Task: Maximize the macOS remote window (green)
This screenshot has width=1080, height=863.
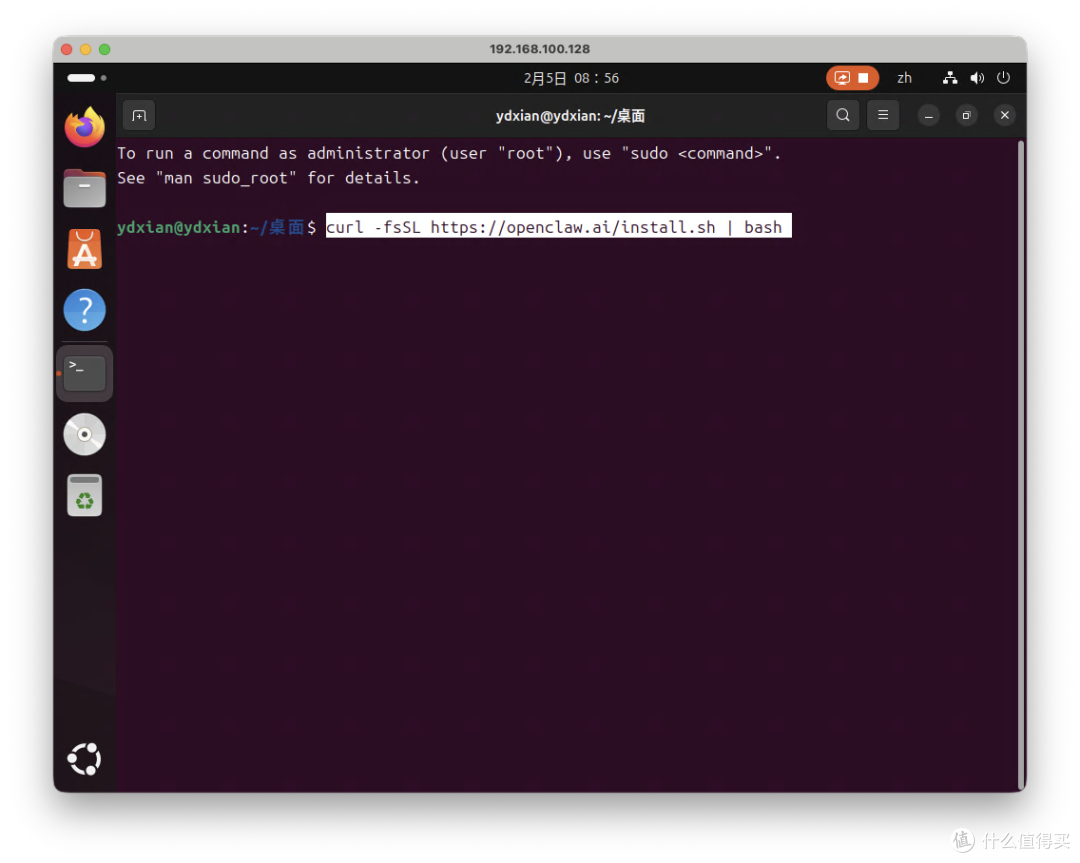Action: point(105,49)
